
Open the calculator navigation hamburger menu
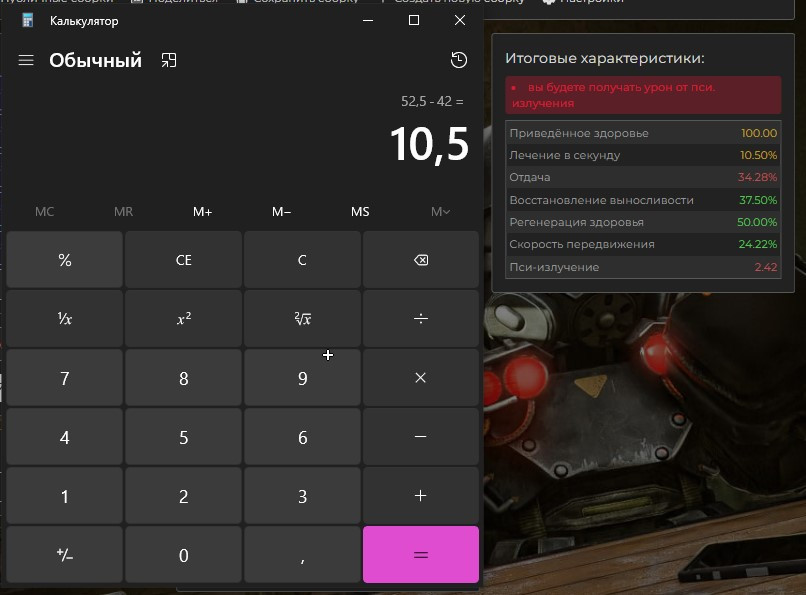pos(26,61)
